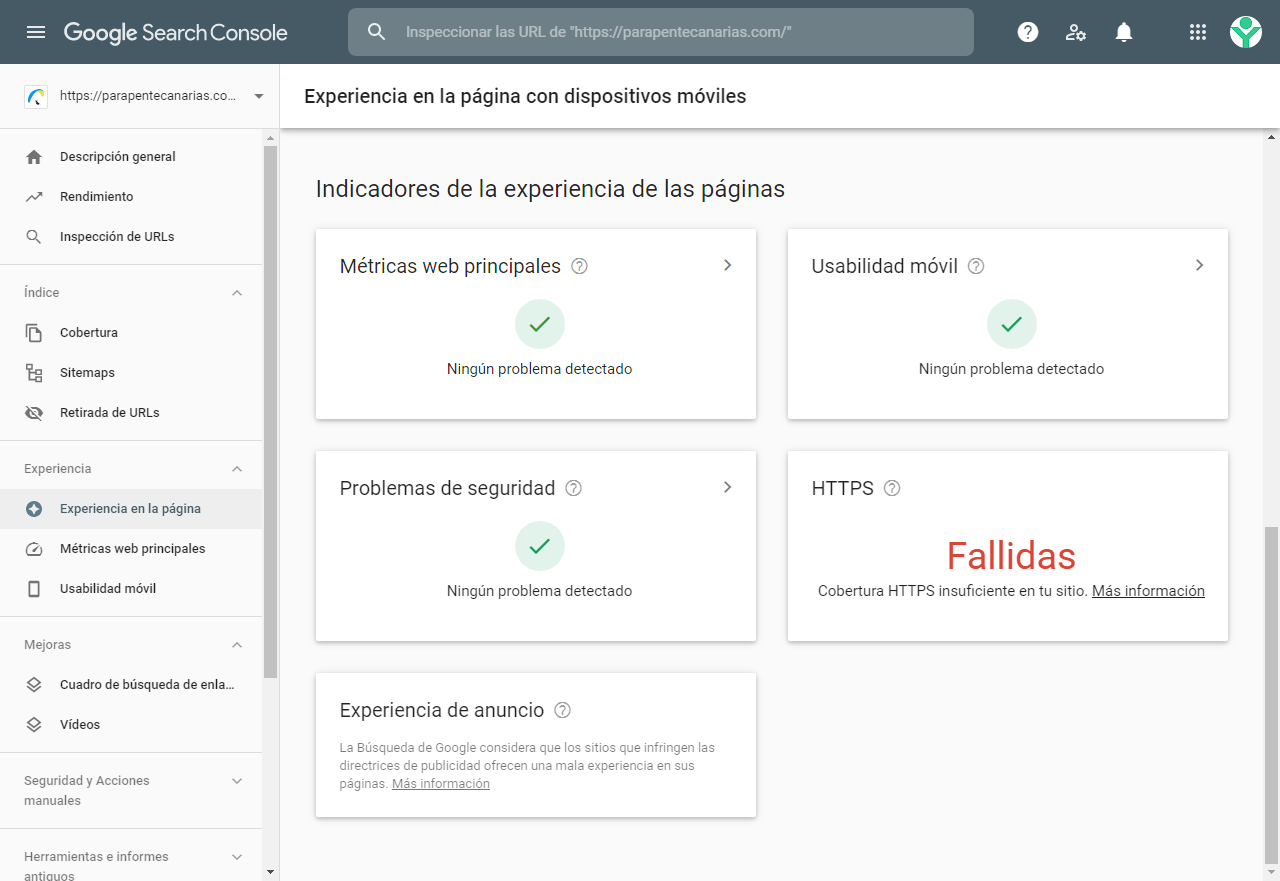Open Métricas web principales in sidebar

132,549
